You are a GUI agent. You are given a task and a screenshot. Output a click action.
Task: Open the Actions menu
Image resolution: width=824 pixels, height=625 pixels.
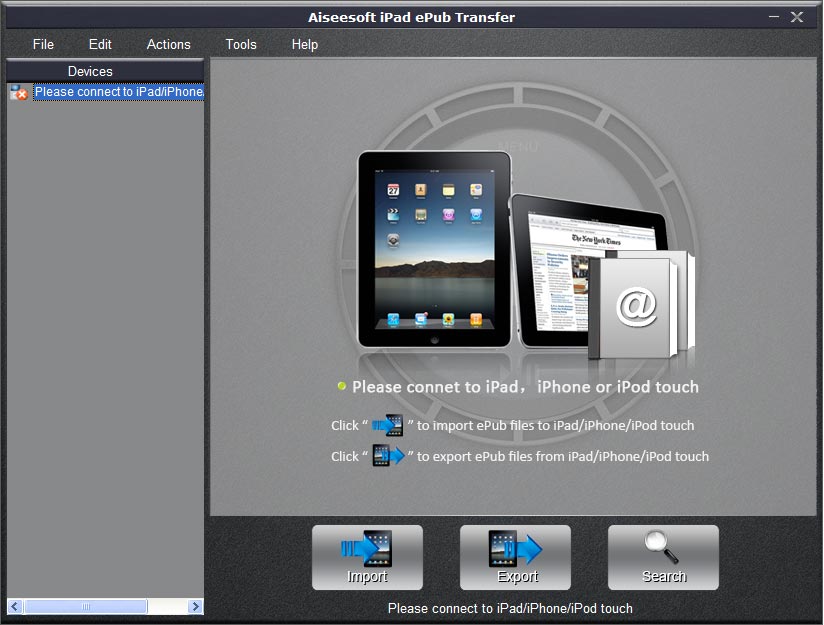[168, 44]
